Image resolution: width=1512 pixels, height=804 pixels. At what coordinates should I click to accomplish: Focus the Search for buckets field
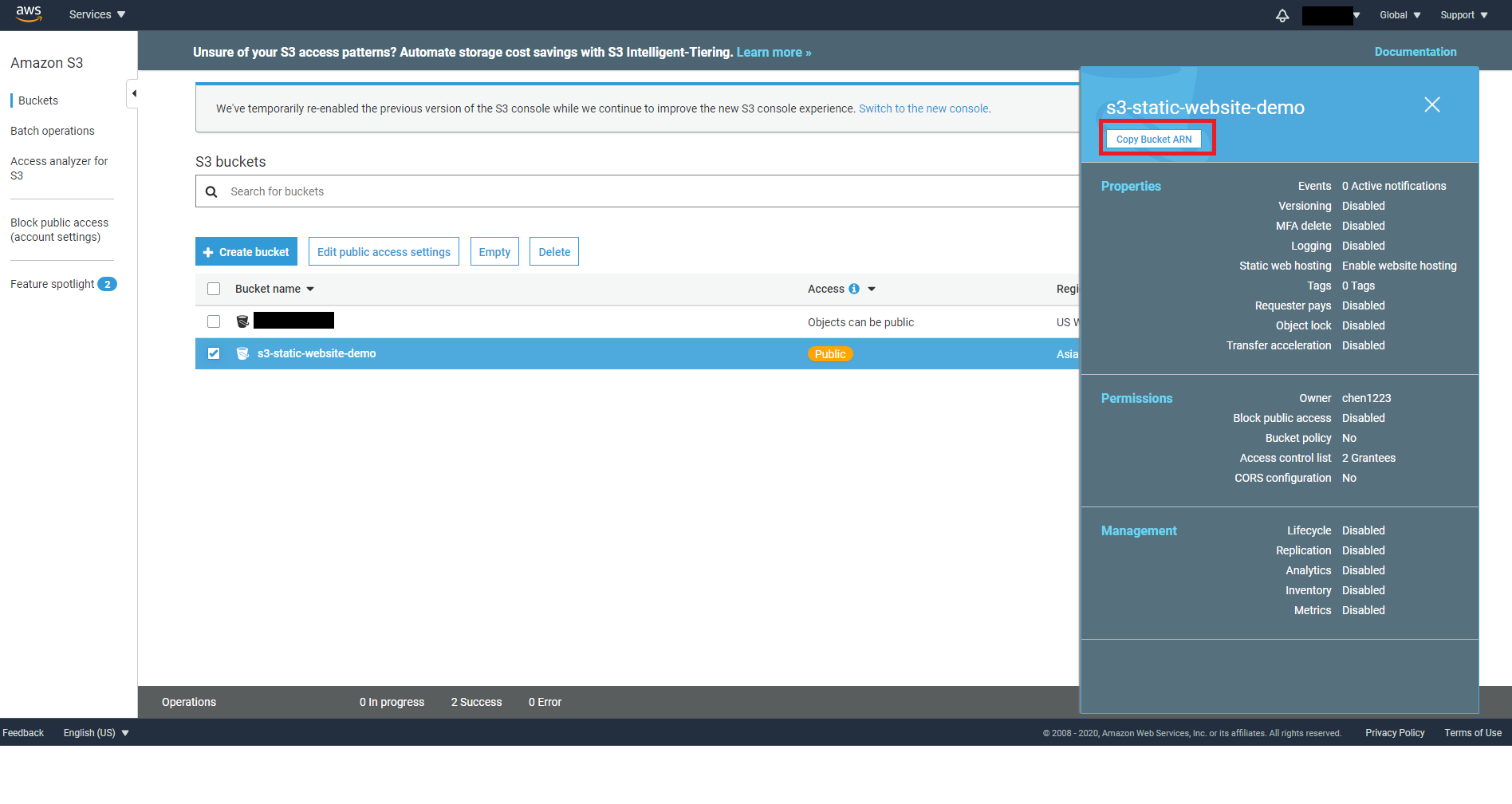[x=638, y=191]
